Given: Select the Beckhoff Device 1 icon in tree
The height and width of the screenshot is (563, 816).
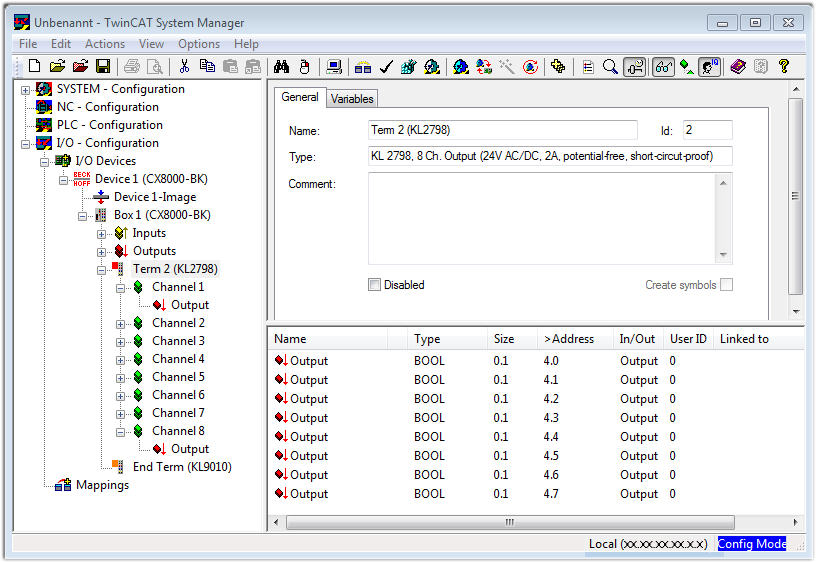Looking at the screenshot, I should coord(82,179).
